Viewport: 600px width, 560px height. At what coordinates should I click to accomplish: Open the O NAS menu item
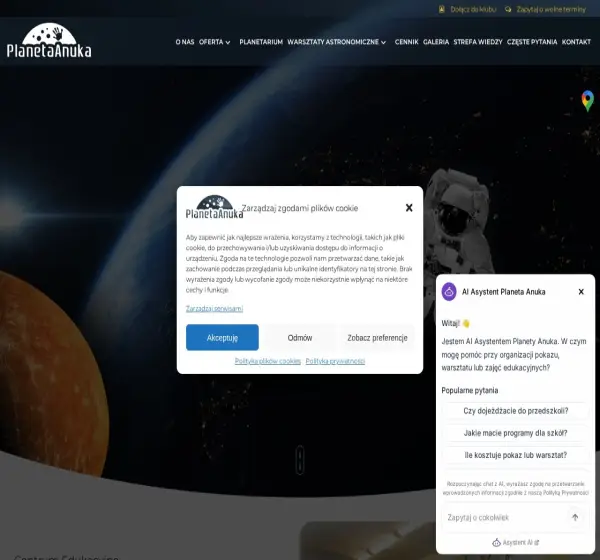[x=185, y=42]
